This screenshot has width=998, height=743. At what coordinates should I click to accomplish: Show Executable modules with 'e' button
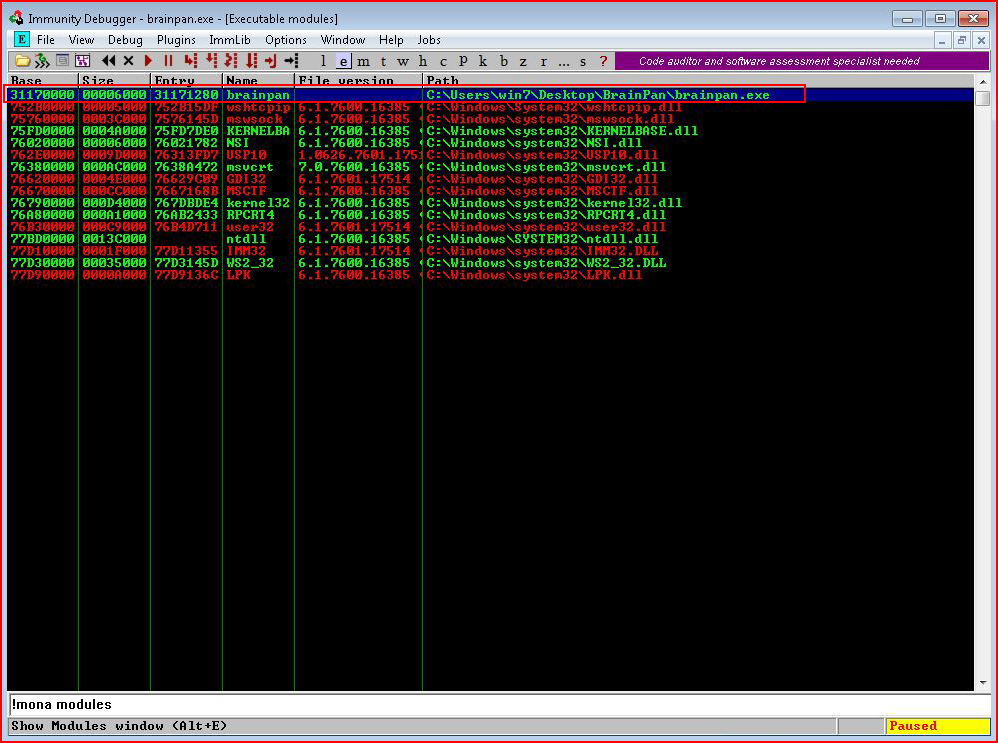tap(344, 61)
